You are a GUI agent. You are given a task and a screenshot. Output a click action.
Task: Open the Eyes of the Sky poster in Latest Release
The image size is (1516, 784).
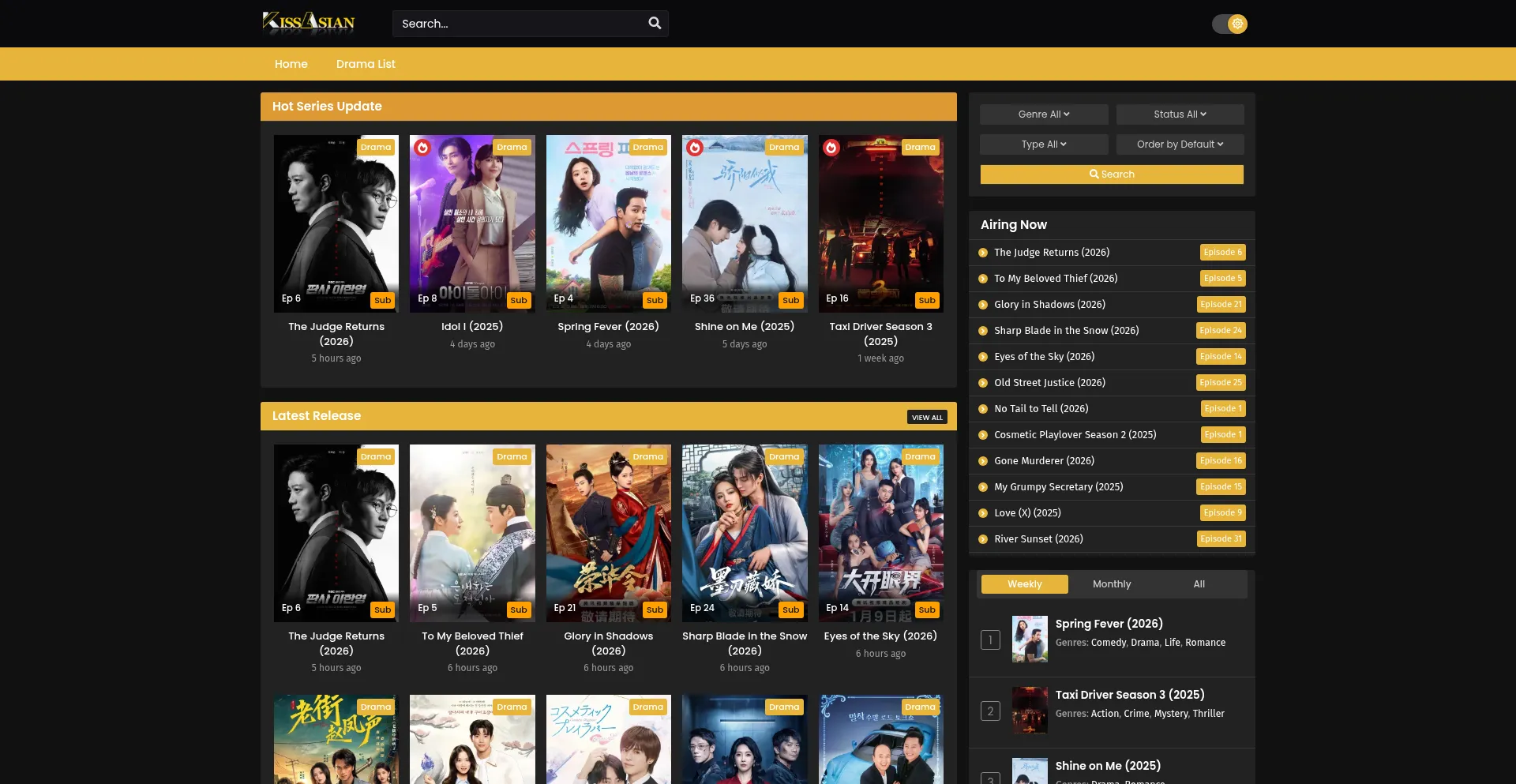pyautogui.click(x=881, y=533)
